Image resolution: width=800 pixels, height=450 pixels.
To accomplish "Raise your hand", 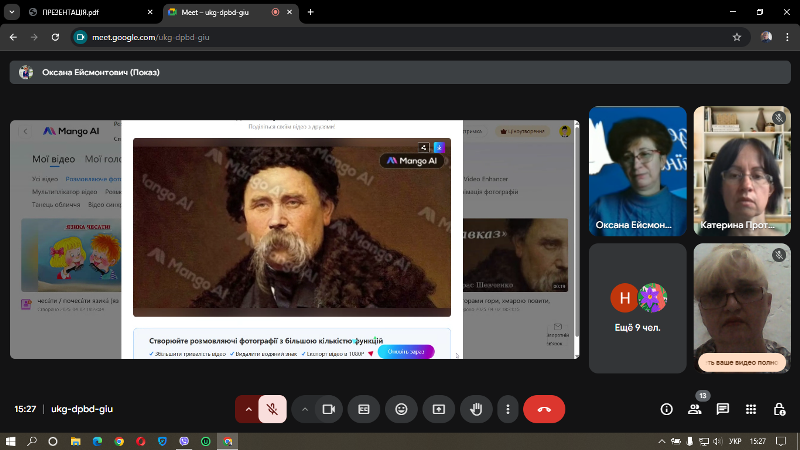I will [477, 409].
